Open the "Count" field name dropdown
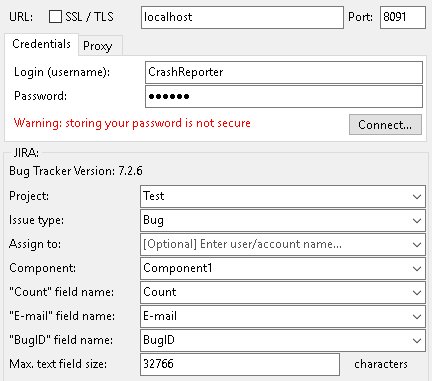Viewport: 432px width, 381px height. pyautogui.click(x=283, y=292)
